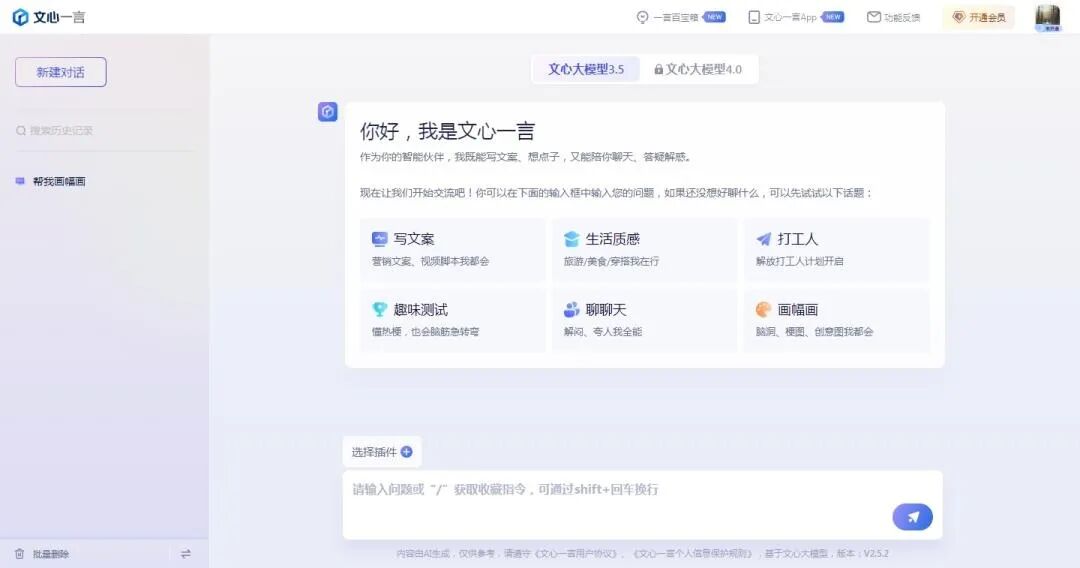Focus the 搜索历史记录 search box

coord(103,130)
